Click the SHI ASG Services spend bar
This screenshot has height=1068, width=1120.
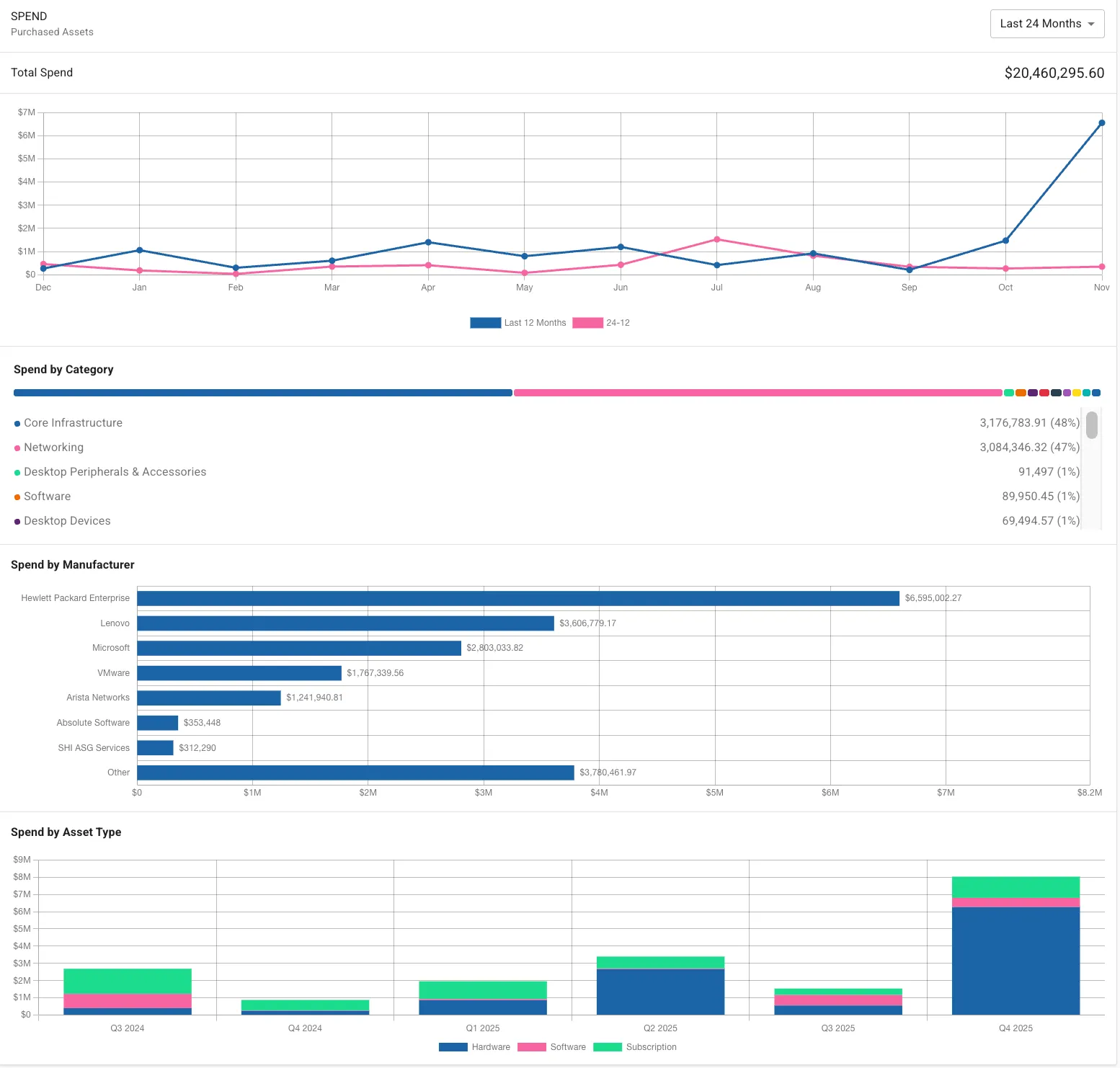(x=155, y=748)
